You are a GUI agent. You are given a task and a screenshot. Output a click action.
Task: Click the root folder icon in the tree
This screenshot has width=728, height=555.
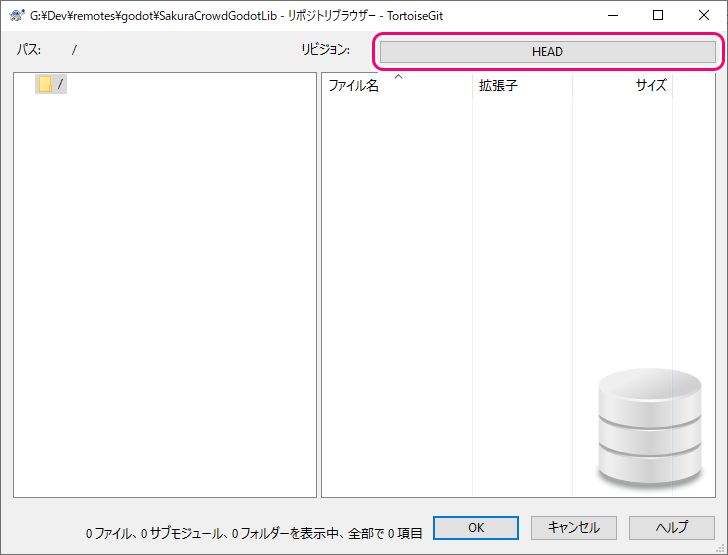(x=45, y=85)
